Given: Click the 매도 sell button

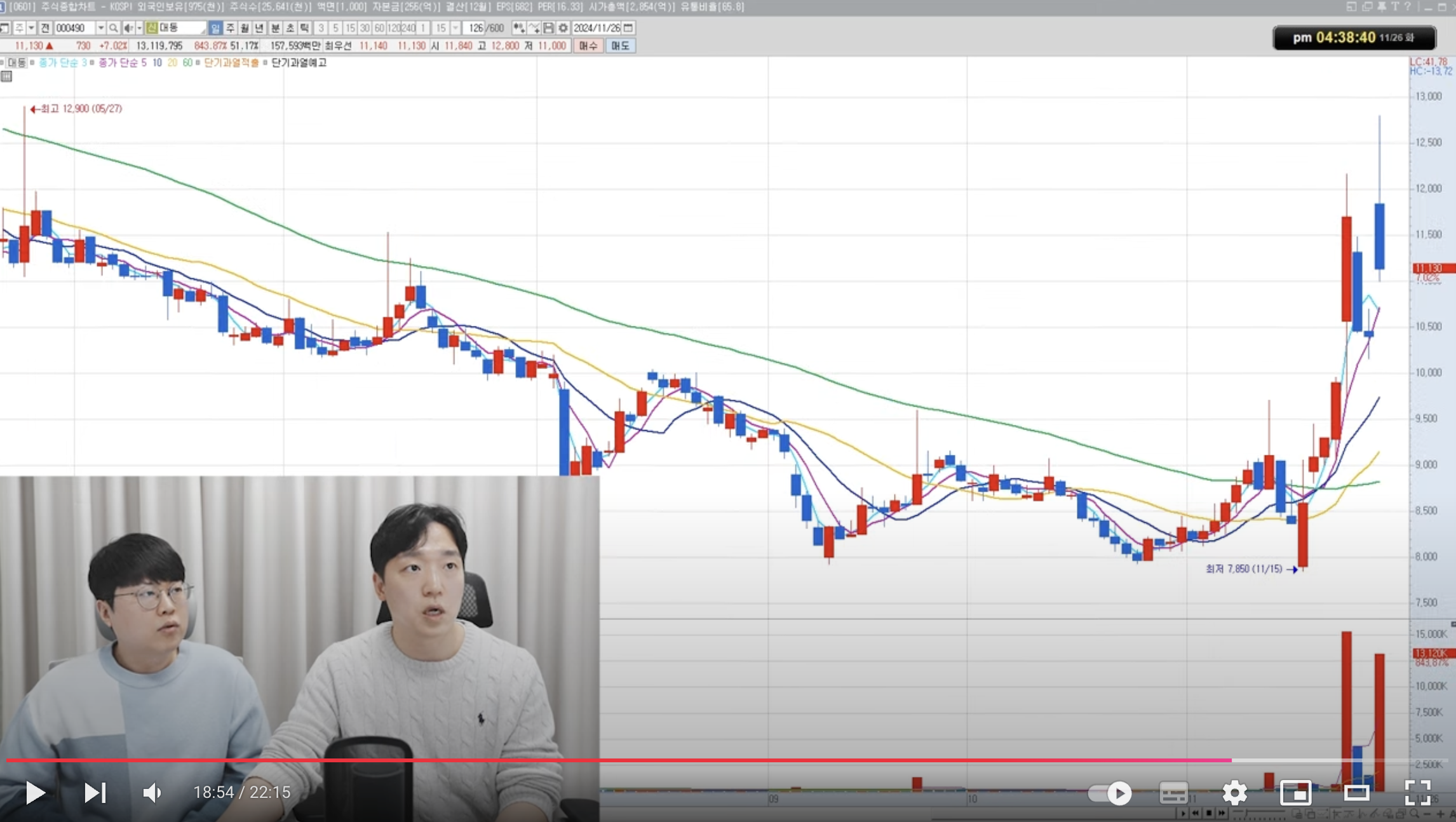Looking at the screenshot, I should coord(620,46).
